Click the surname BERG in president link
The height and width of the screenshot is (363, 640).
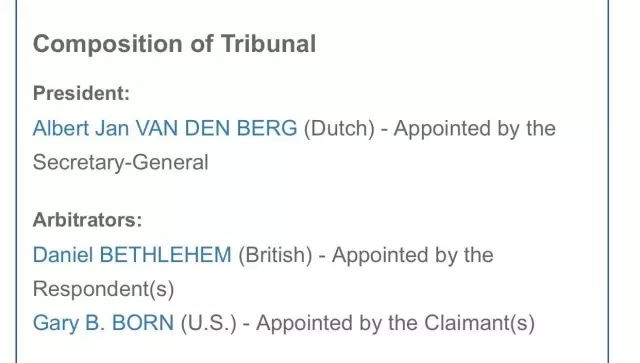[267, 128]
